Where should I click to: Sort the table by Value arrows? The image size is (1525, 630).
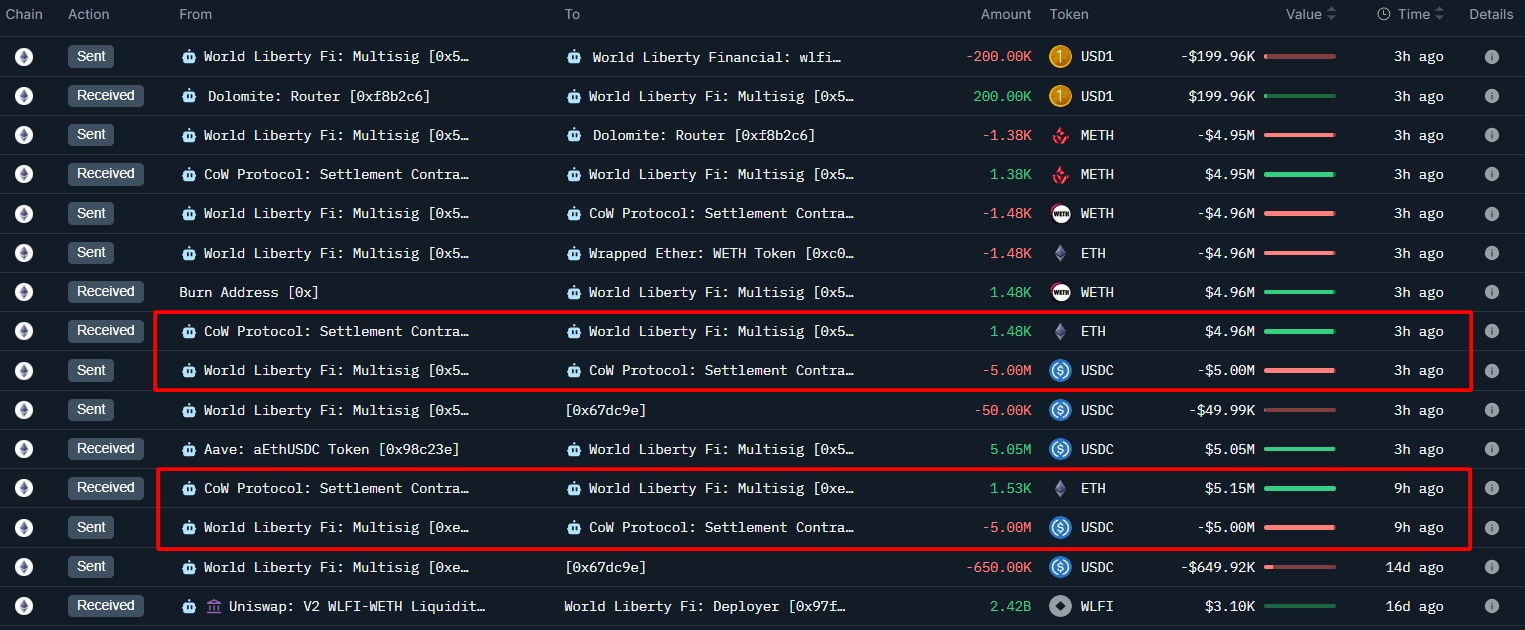(x=1331, y=14)
